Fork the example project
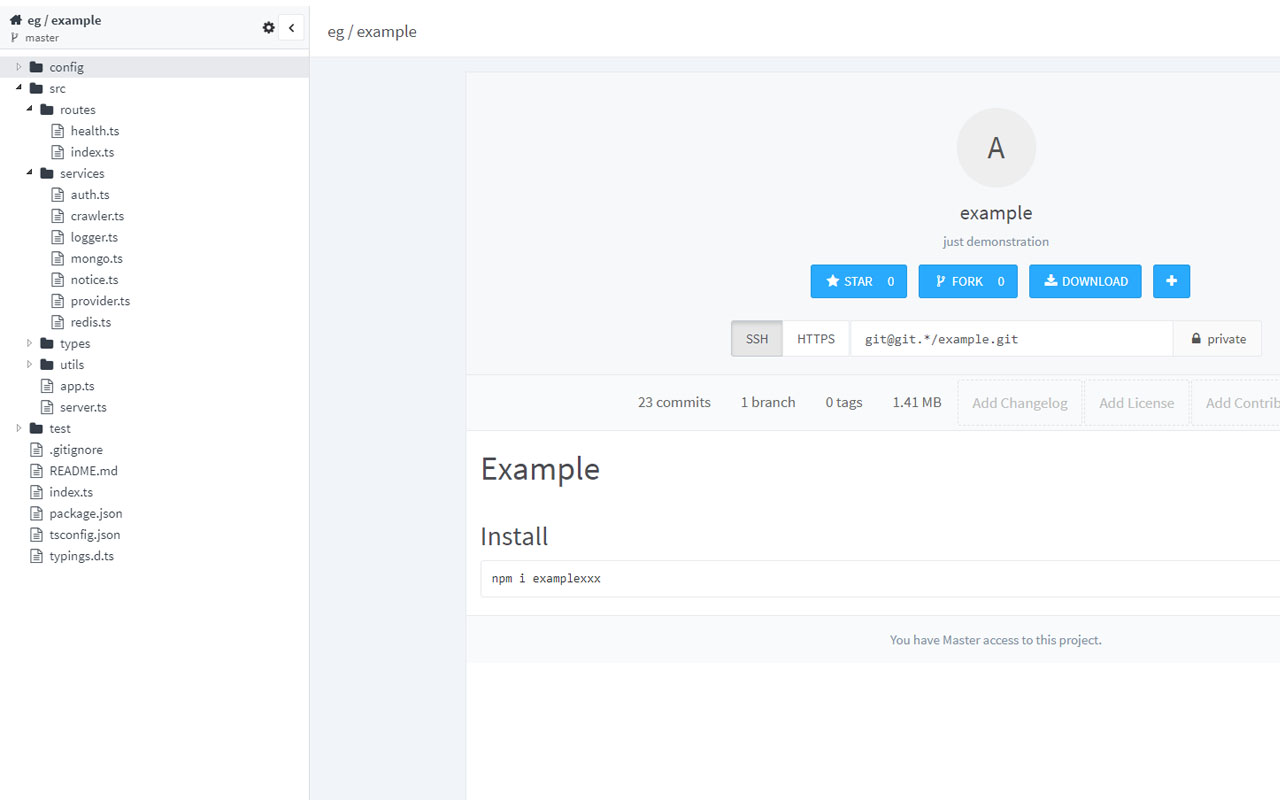The width and height of the screenshot is (1280, 800). [968, 281]
